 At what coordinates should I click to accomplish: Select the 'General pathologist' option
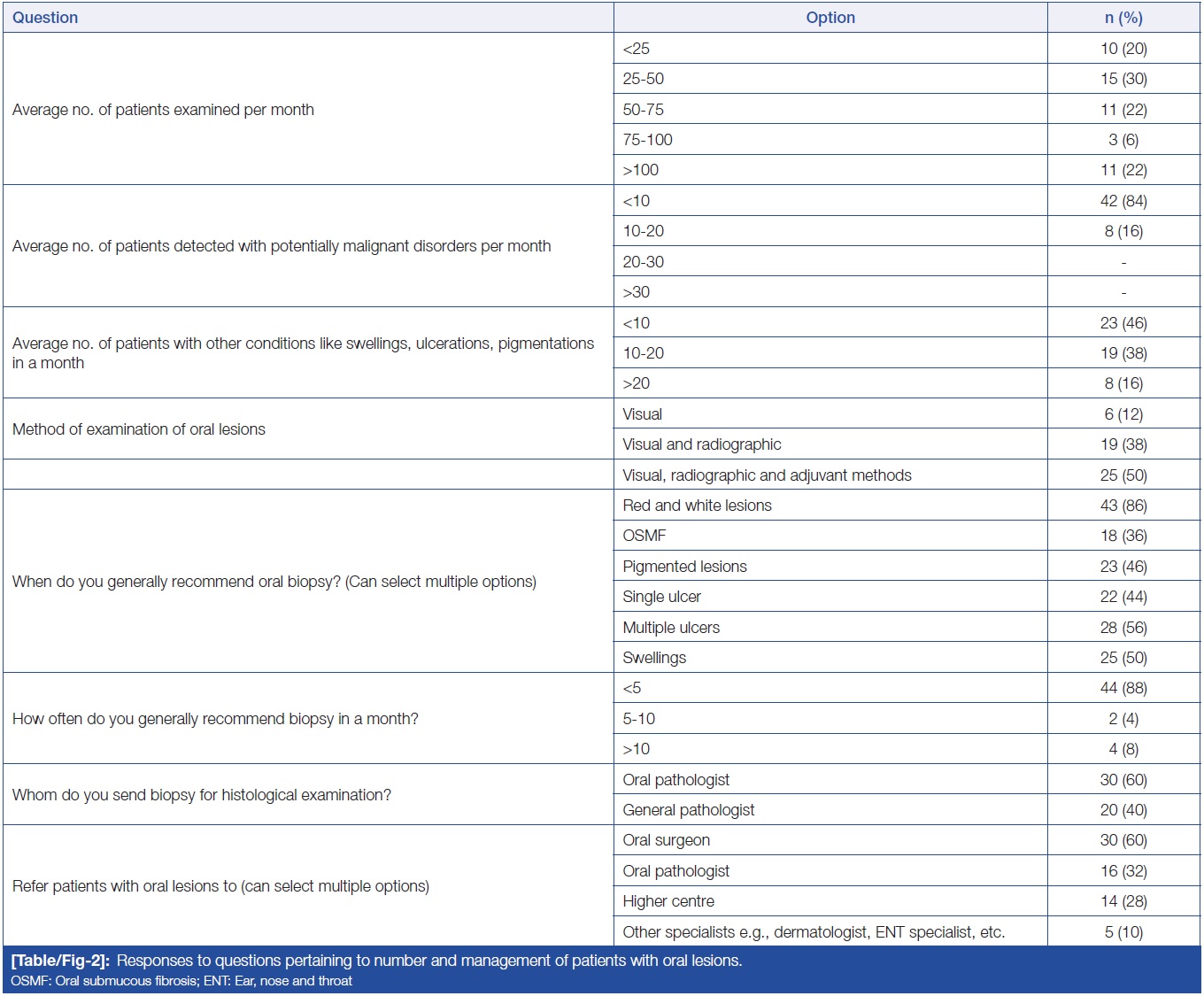point(688,810)
